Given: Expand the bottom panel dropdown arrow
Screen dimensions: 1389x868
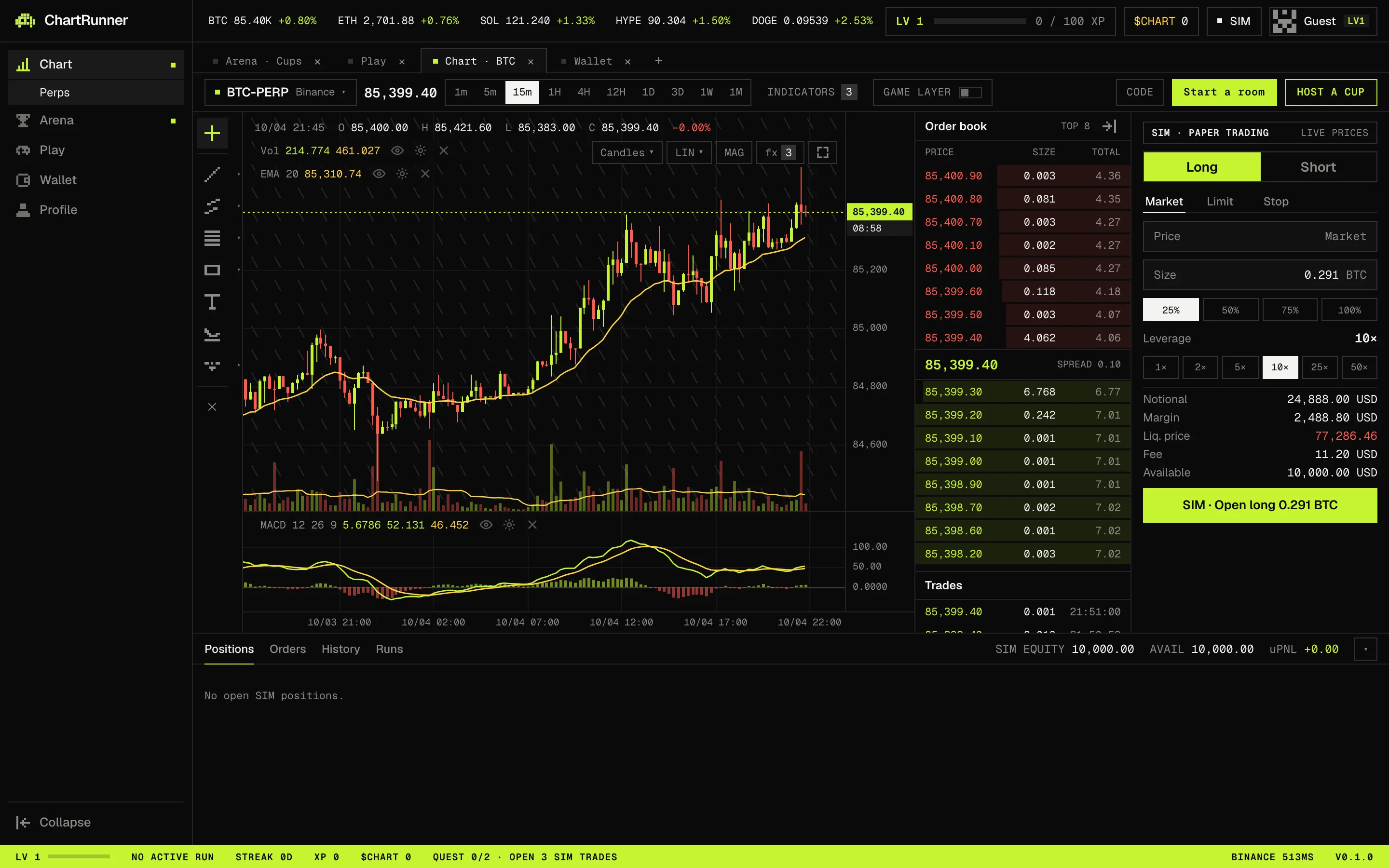Looking at the screenshot, I should 1365,649.
